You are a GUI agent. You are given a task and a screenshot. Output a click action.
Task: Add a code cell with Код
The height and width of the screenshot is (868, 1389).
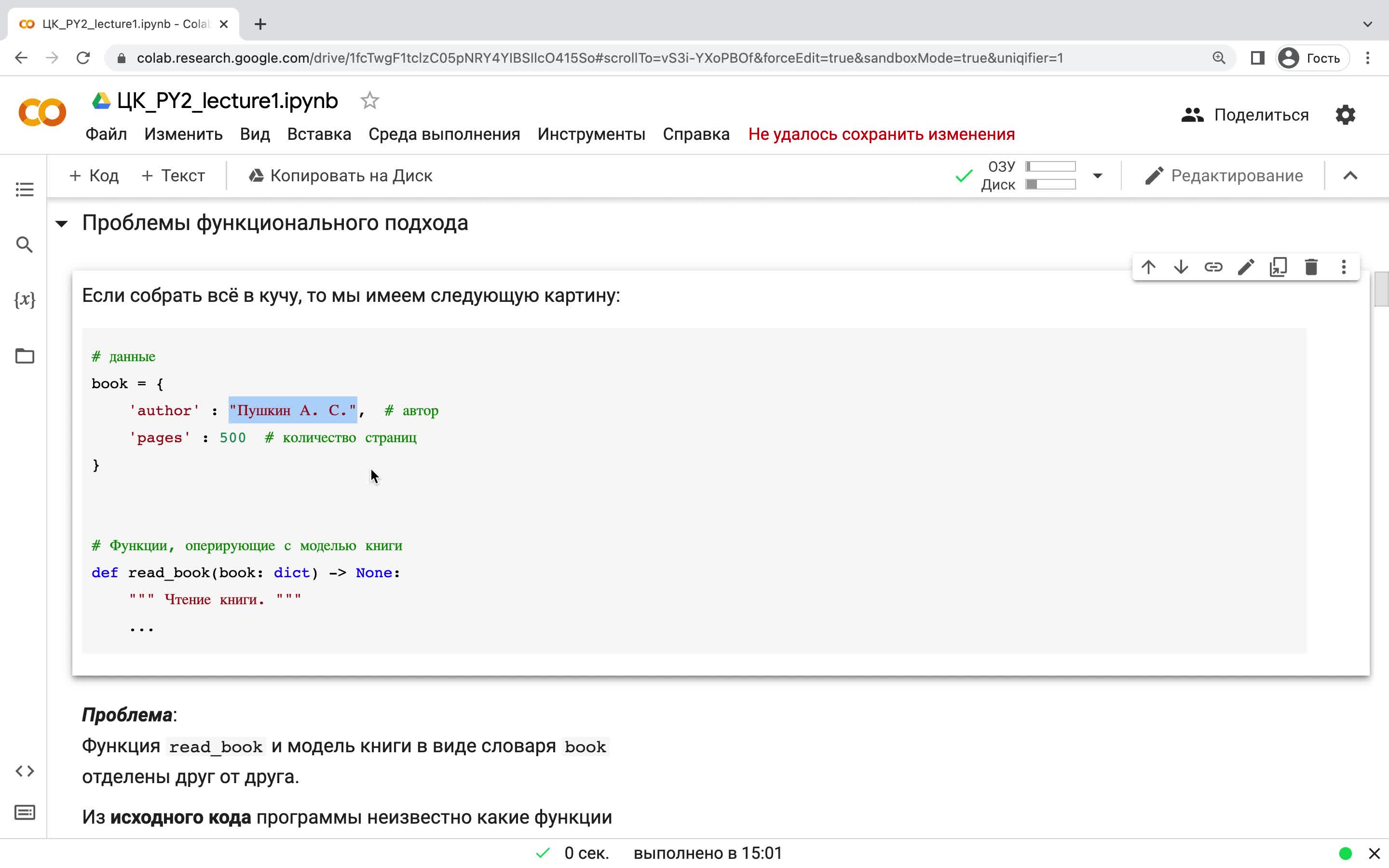94,176
